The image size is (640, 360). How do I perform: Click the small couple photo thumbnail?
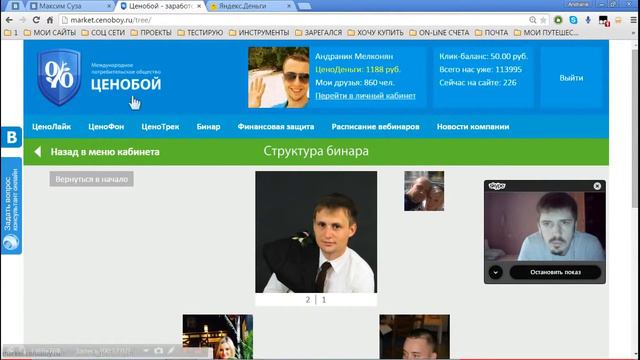424,191
